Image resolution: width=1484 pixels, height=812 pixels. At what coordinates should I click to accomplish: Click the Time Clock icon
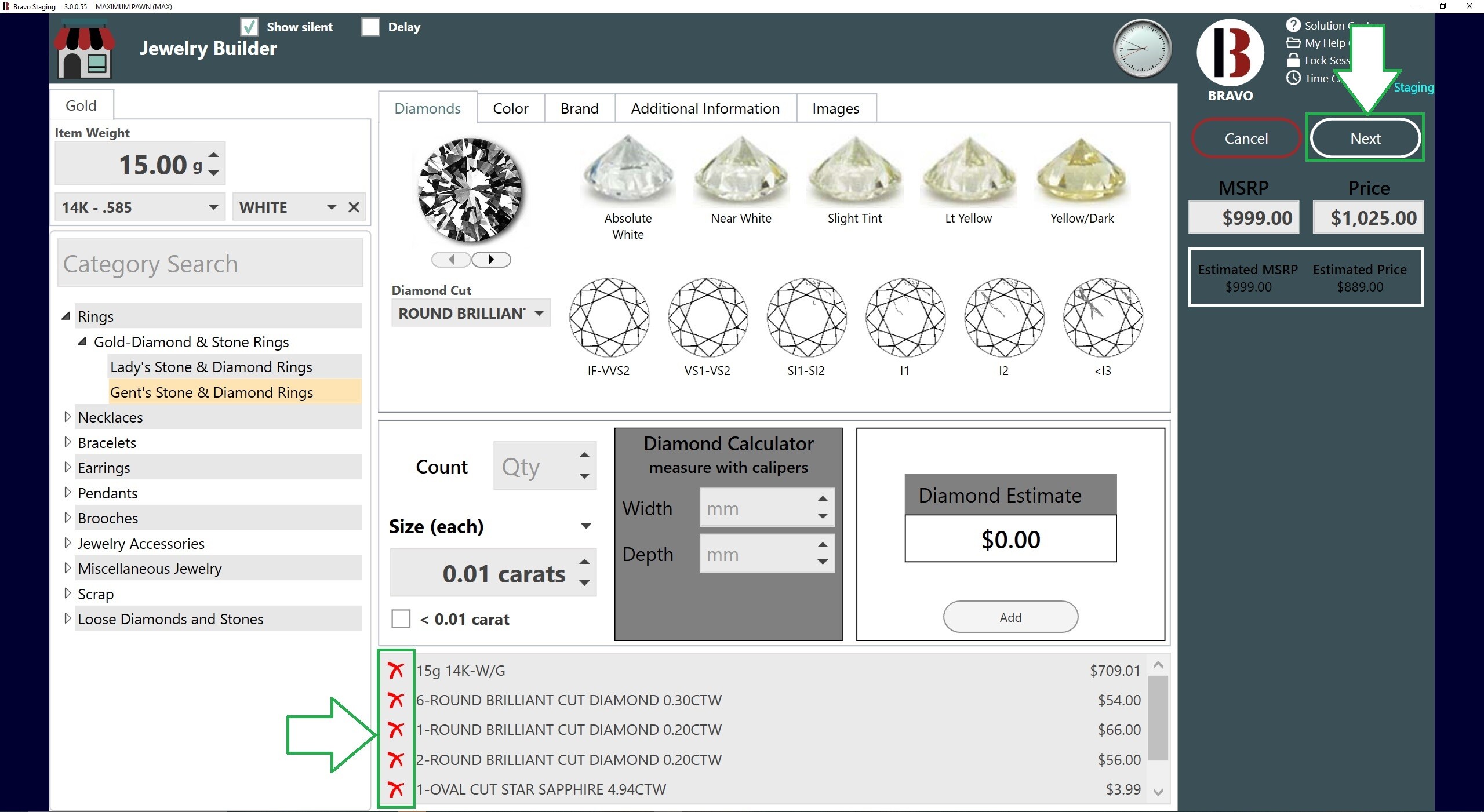pyautogui.click(x=1293, y=78)
